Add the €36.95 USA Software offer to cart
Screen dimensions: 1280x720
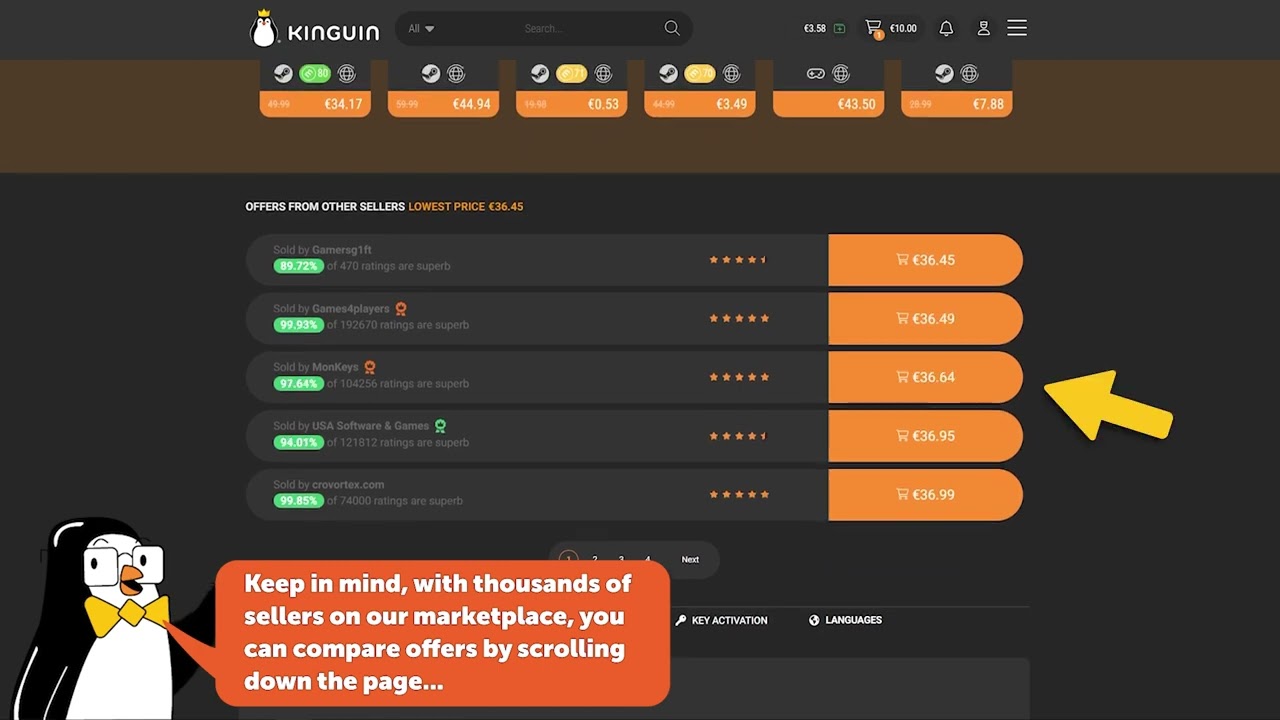(925, 436)
